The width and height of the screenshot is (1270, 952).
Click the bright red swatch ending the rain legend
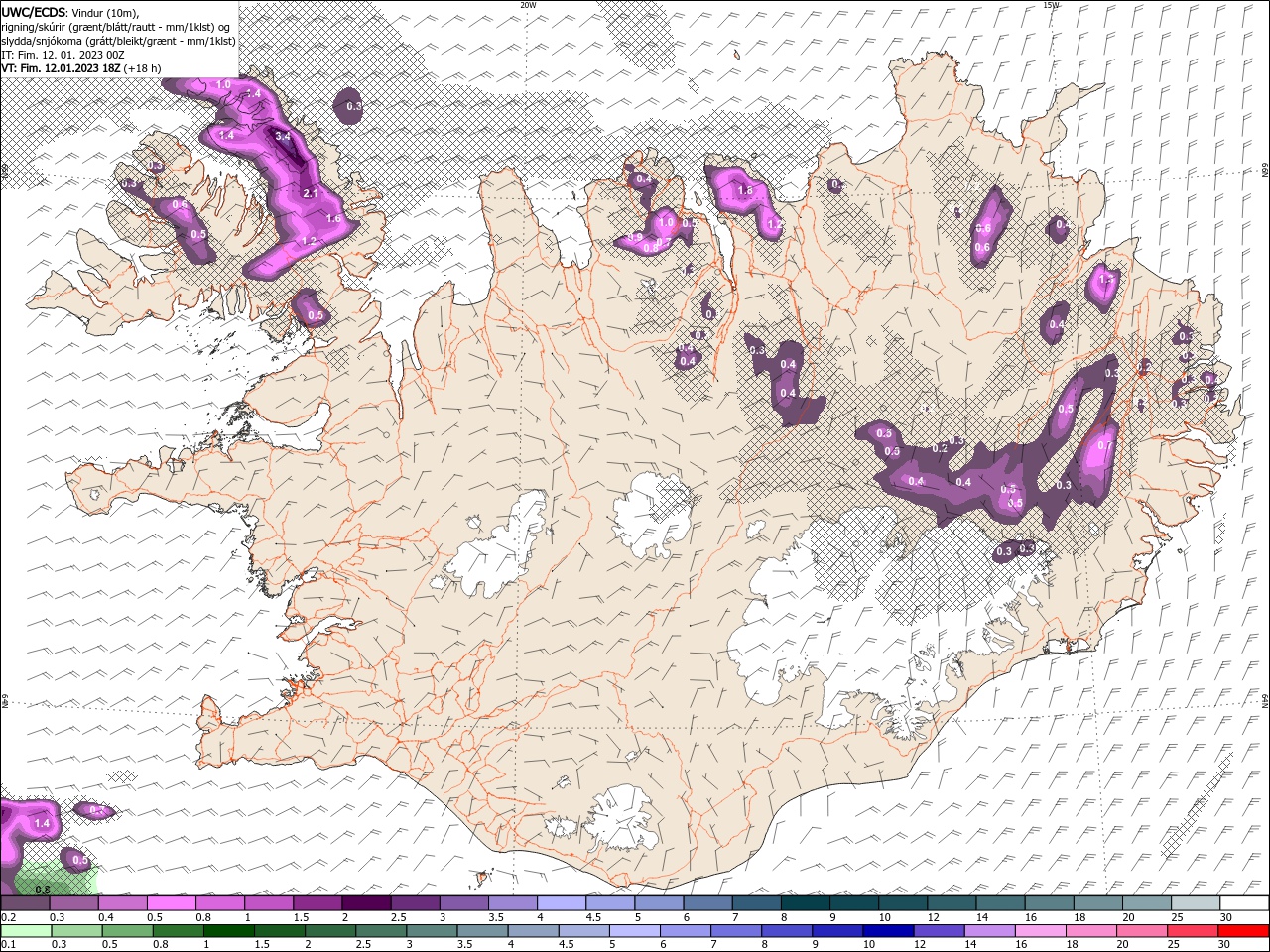click(1244, 931)
